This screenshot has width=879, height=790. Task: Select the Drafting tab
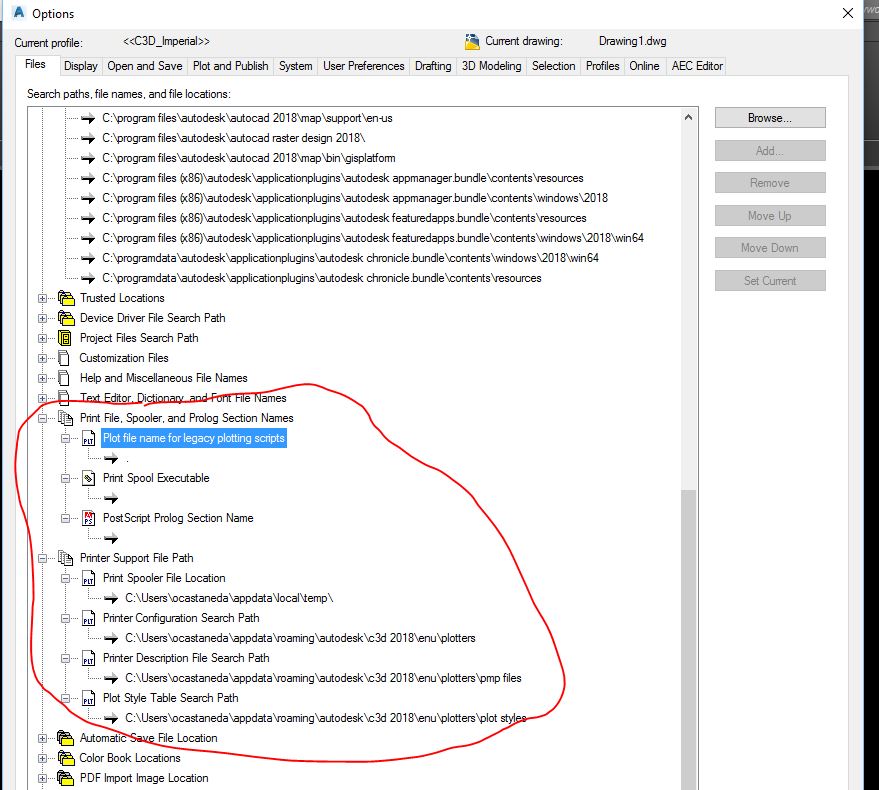[x=433, y=66]
